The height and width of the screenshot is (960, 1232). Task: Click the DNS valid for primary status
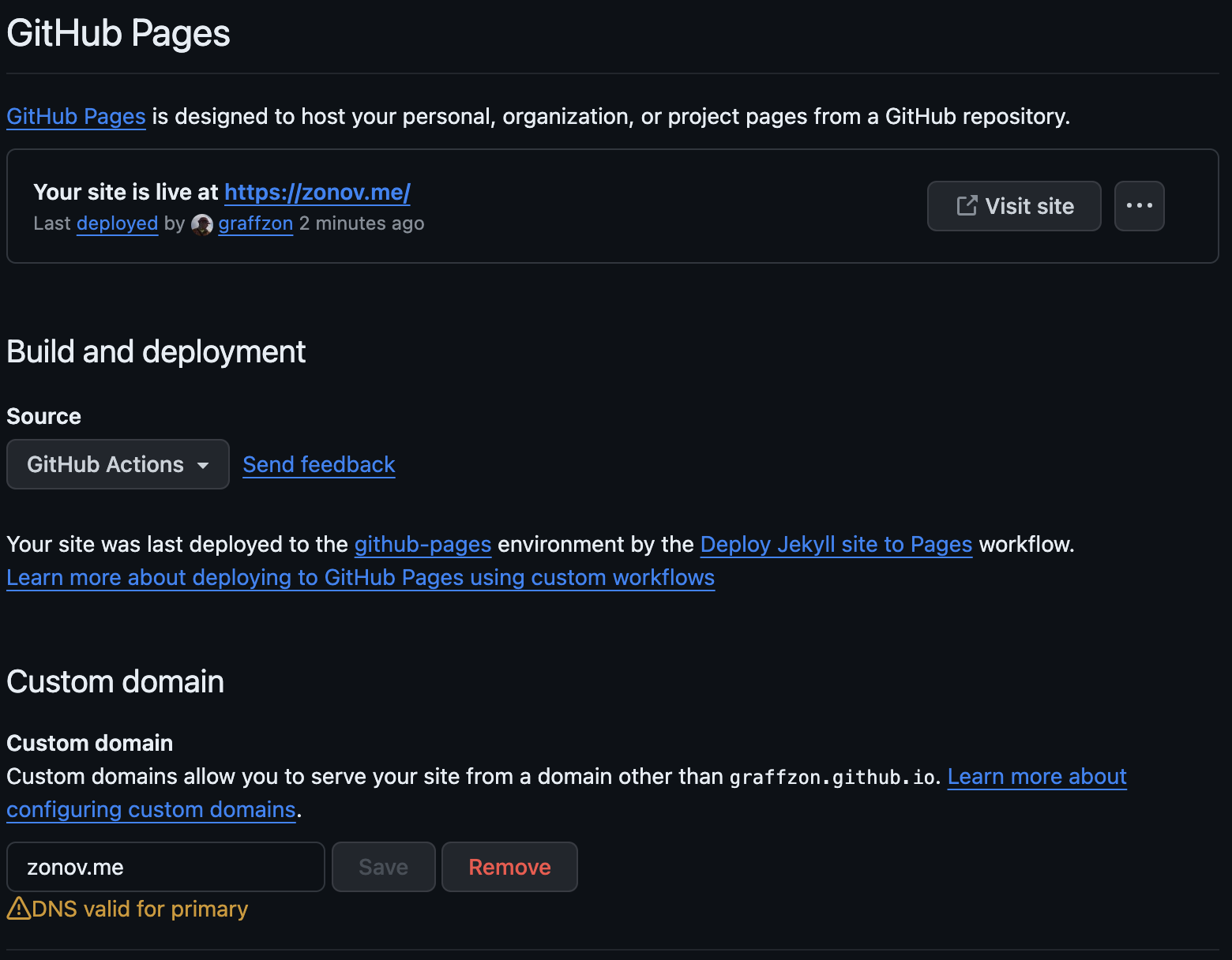coord(140,909)
